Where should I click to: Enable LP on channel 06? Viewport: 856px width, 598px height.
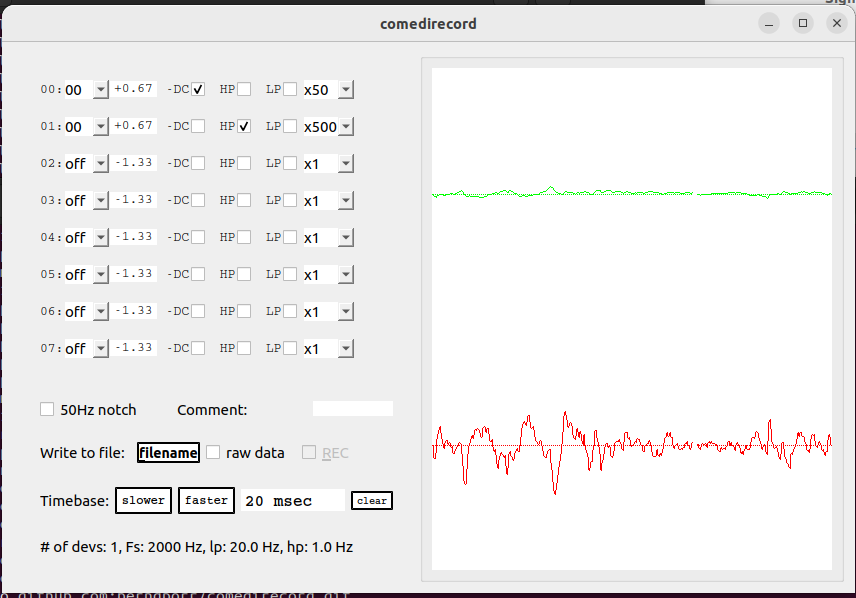coord(290,311)
